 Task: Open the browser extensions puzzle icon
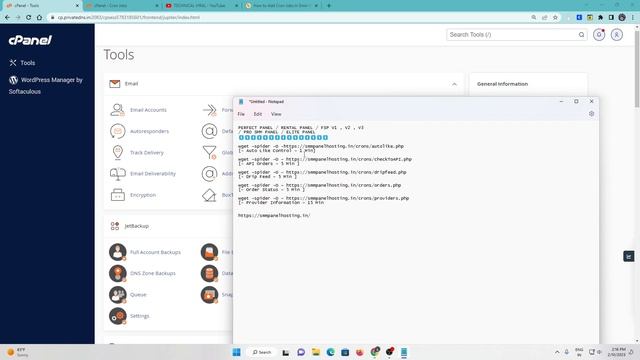[x=600, y=18]
